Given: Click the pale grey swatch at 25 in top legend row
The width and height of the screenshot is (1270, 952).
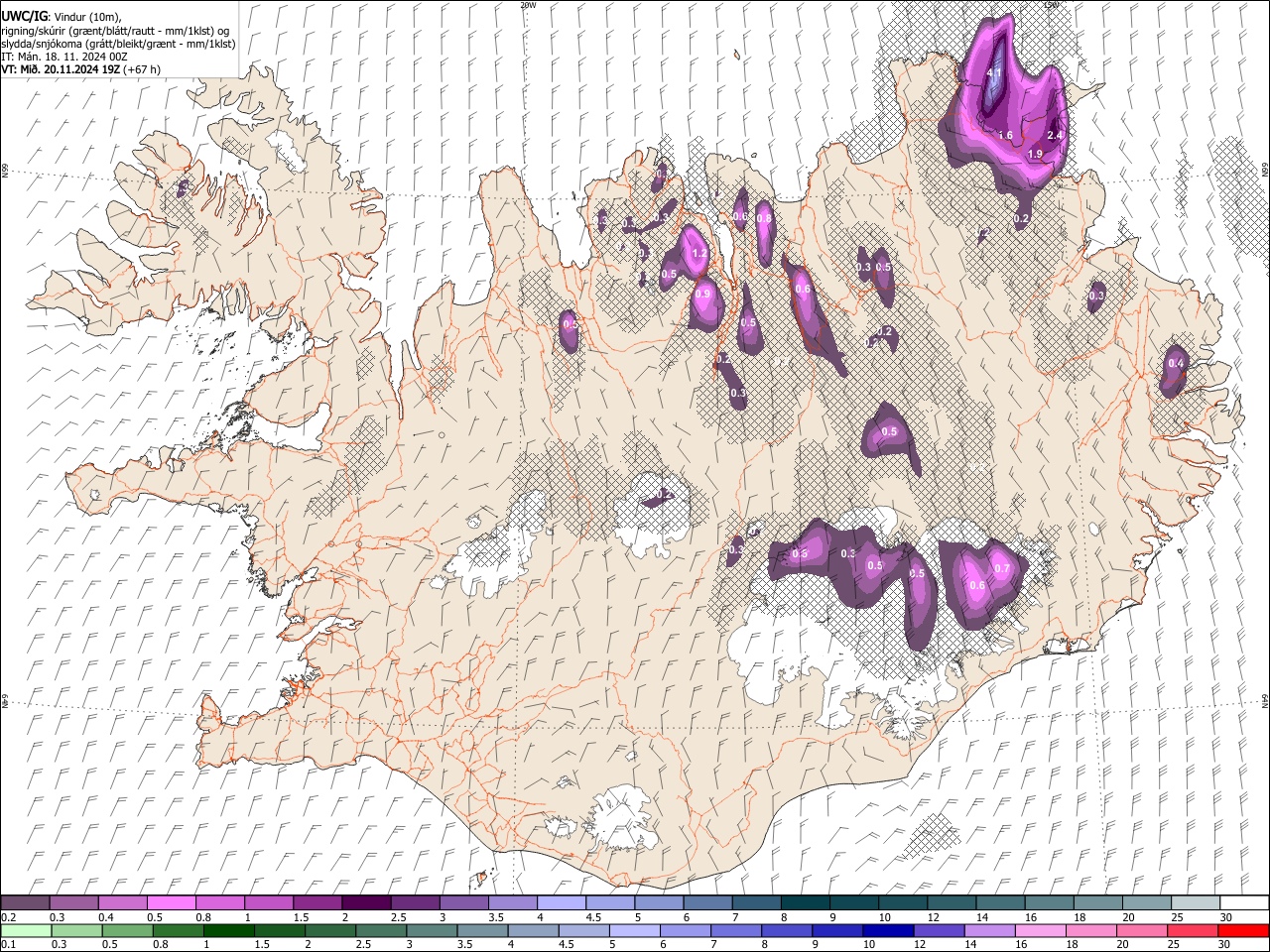Looking at the screenshot, I should pyautogui.click(x=1195, y=903).
